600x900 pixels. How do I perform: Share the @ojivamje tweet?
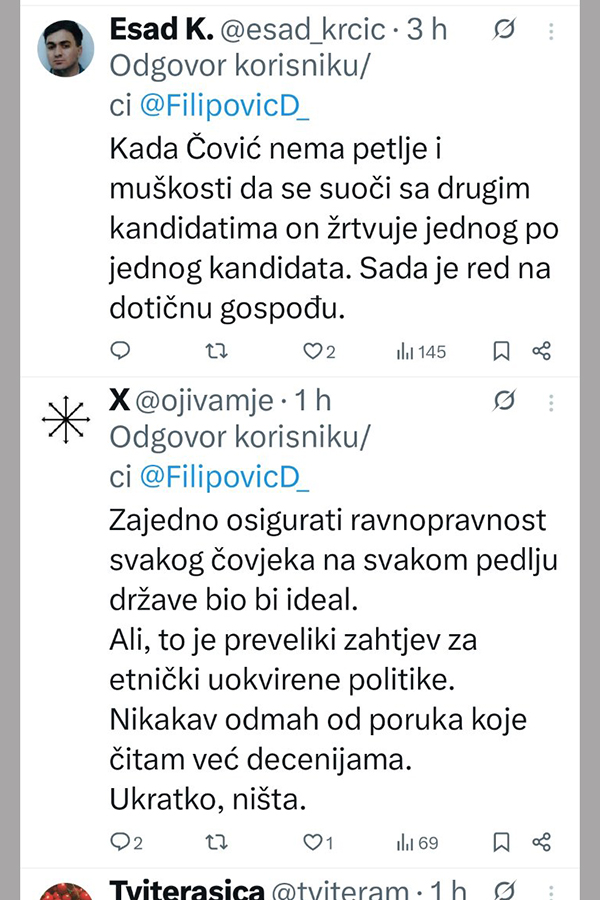(541, 842)
